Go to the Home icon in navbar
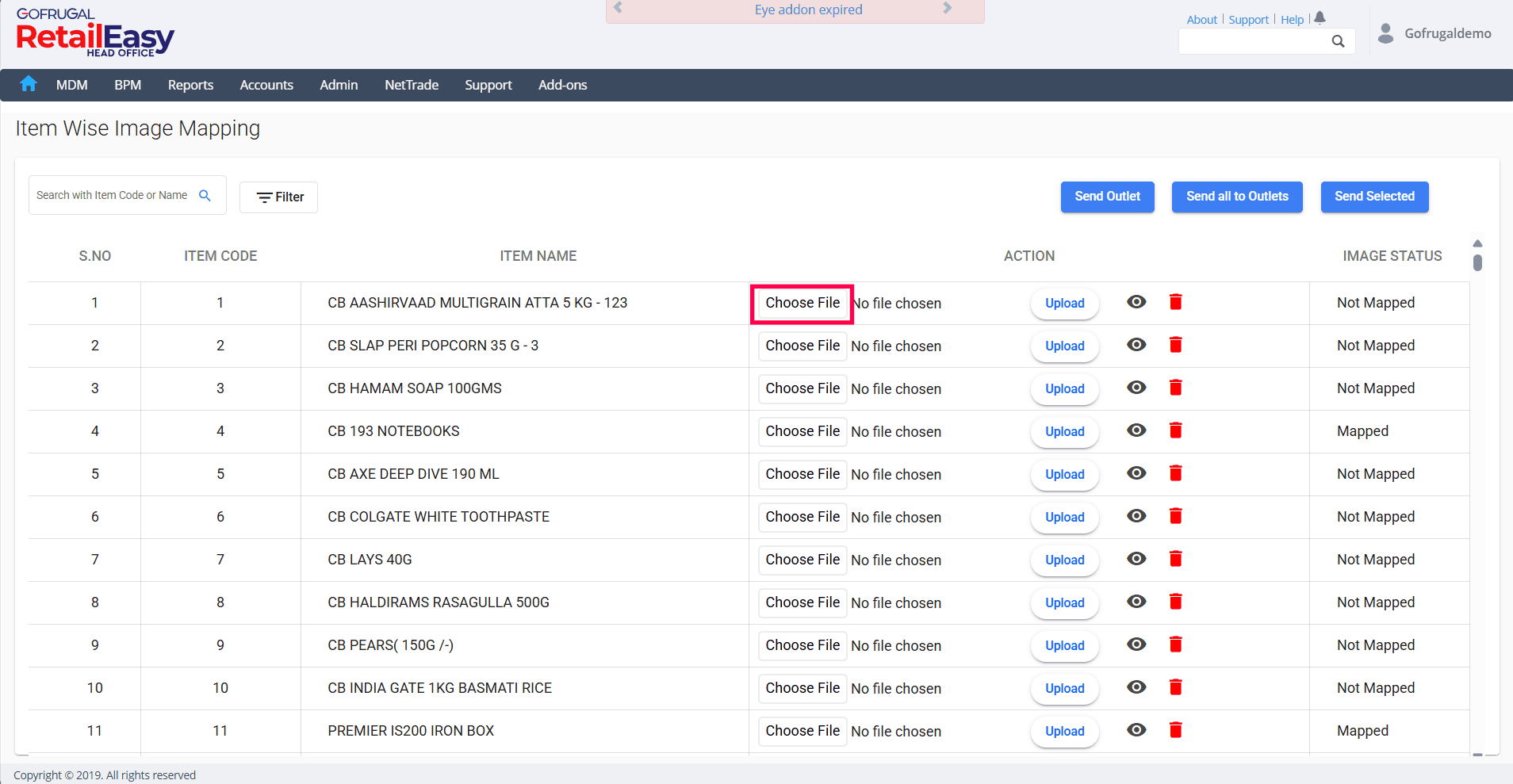The image size is (1513, 784). point(29,84)
